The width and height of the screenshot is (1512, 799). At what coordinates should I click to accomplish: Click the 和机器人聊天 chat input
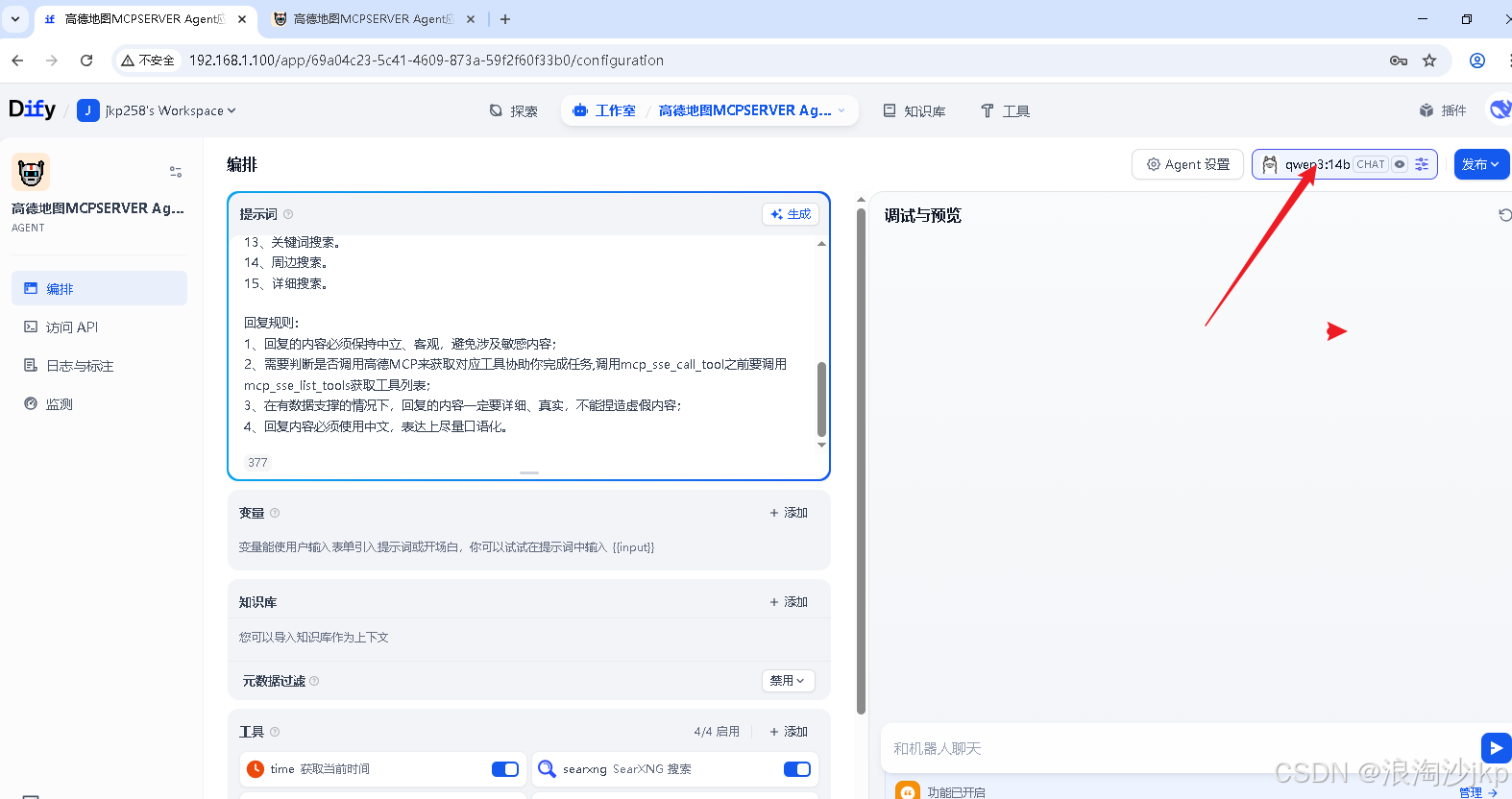[x=1180, y=748]
